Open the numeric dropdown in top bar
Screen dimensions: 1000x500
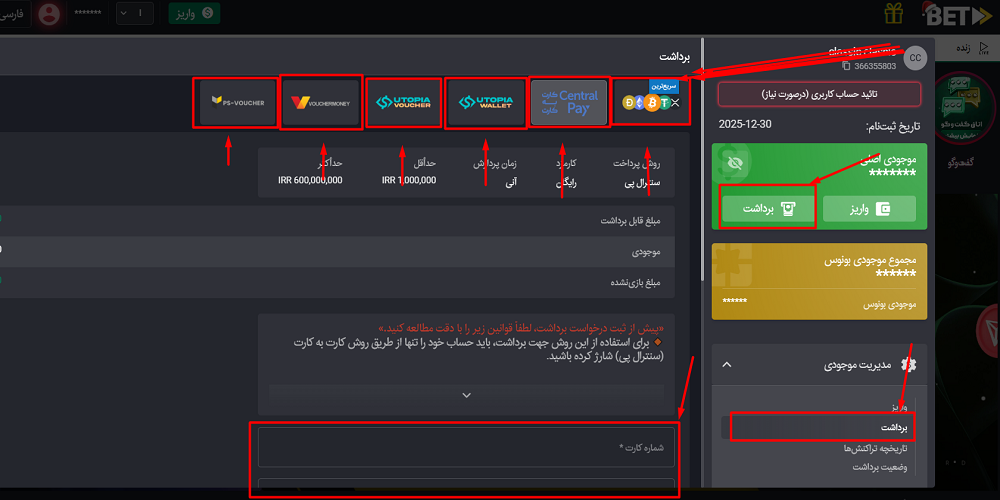pos(135,14)
